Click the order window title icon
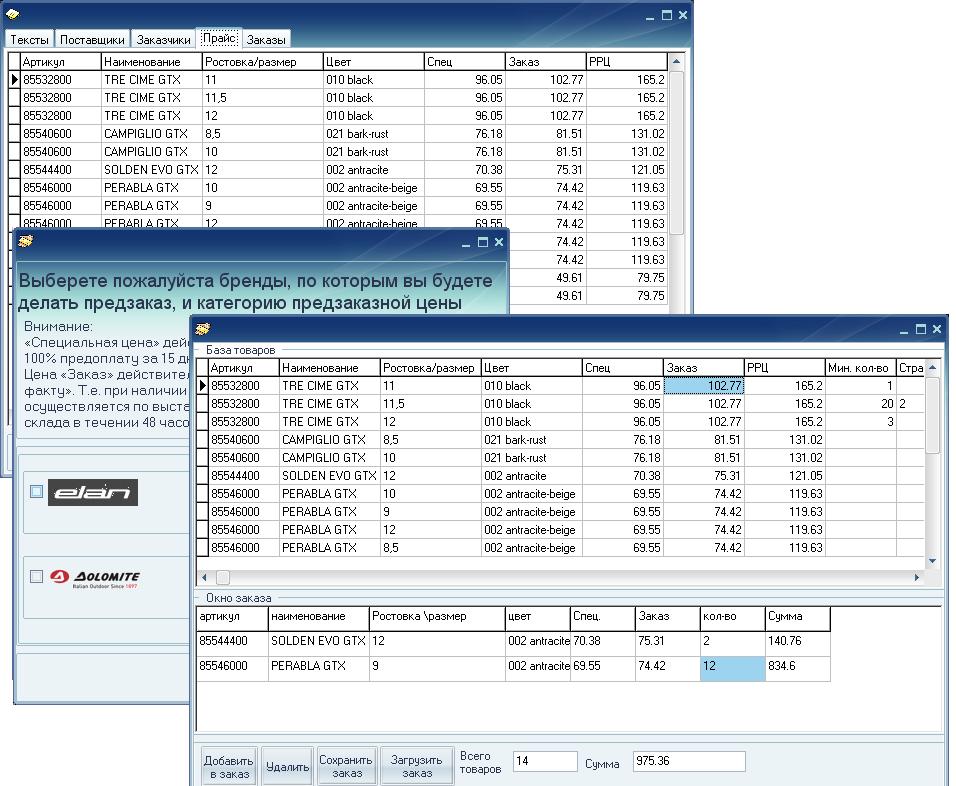 point(203,329)
